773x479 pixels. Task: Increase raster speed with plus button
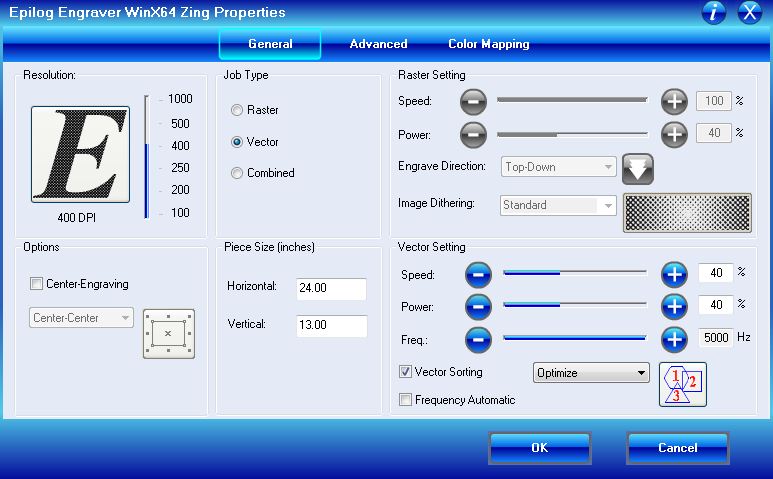674,102
